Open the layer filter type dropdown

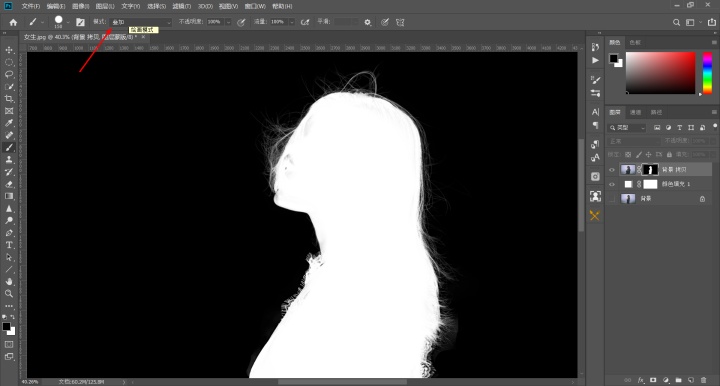coord(627,128)
